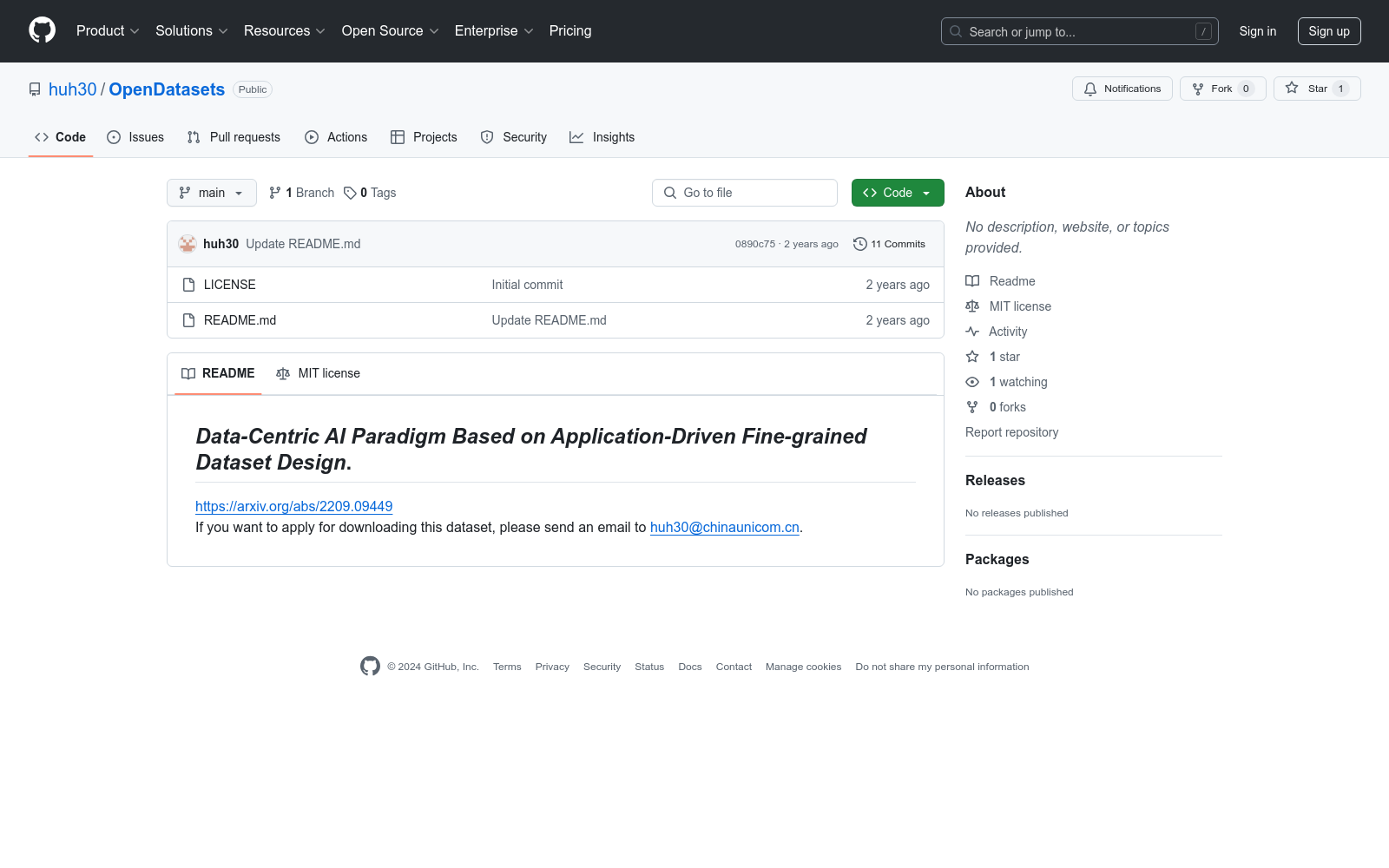Click the huh30 avatar in commit row

[188, 244]
